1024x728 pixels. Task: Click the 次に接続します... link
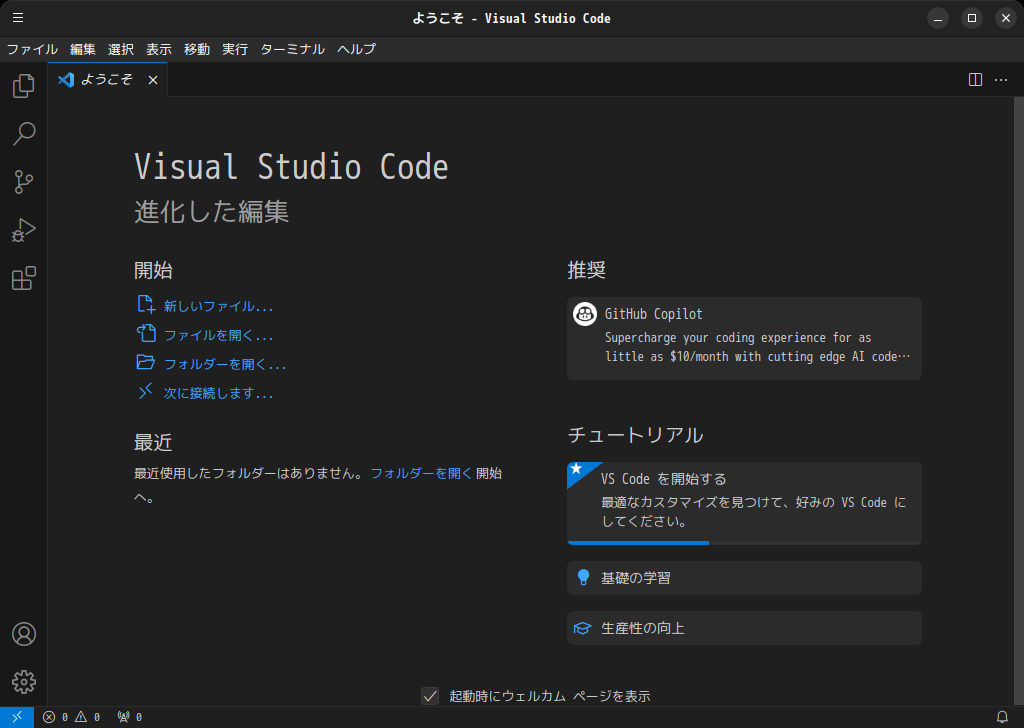click(x=218, y=393)
